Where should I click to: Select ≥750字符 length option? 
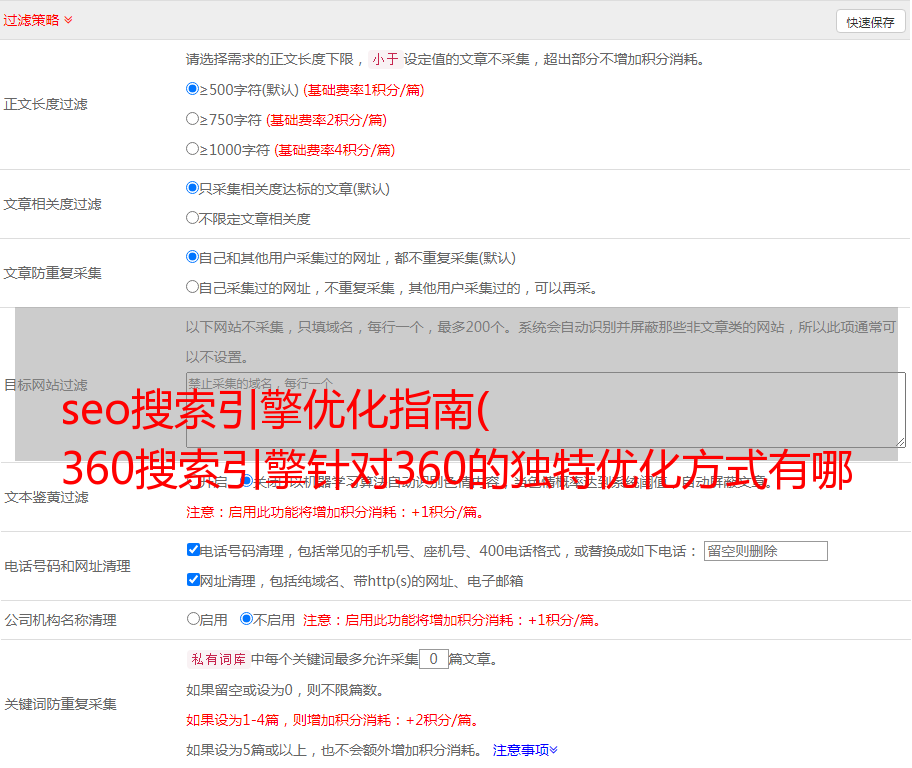193,119
